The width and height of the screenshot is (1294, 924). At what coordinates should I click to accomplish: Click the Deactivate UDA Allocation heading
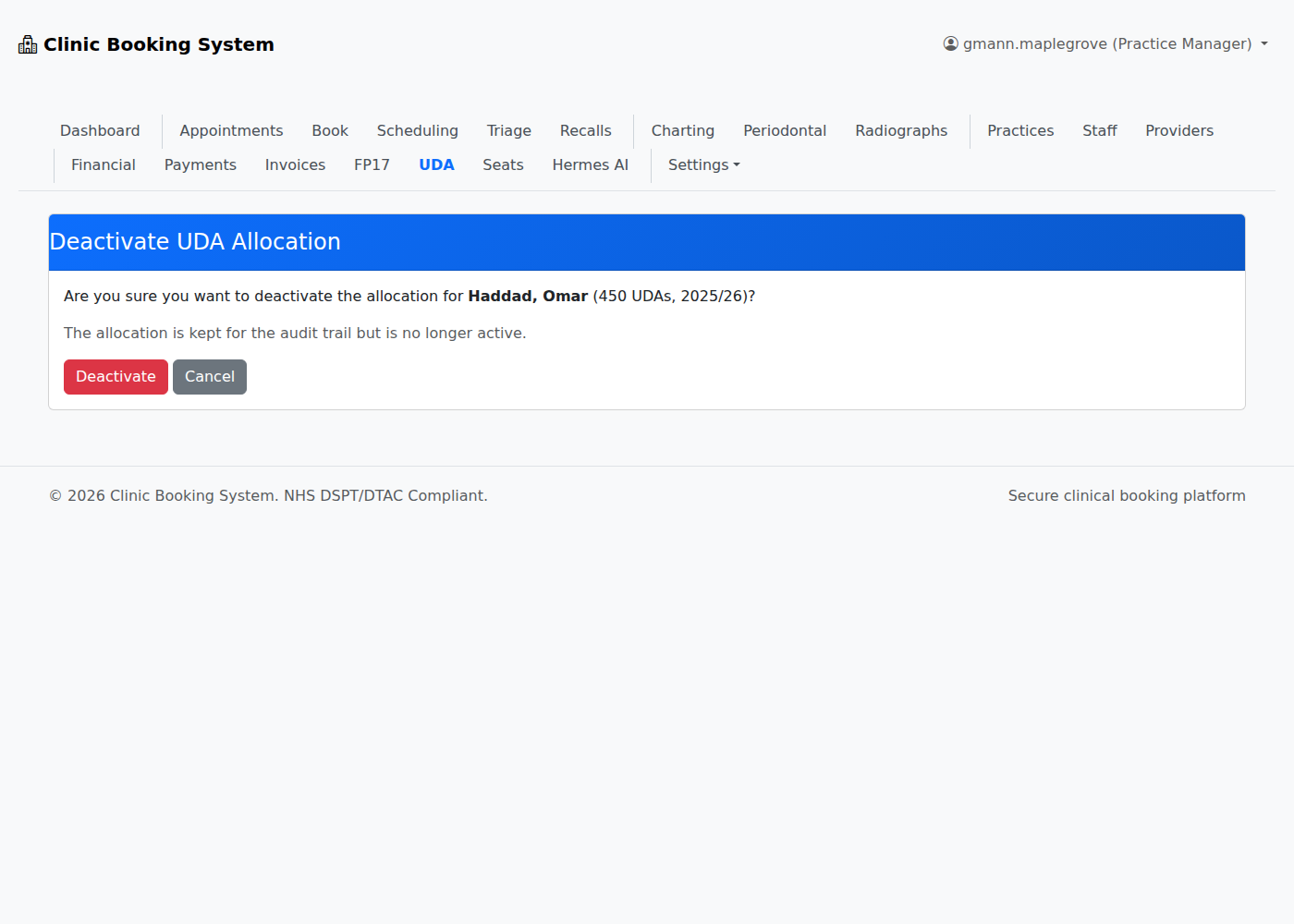click(x=195, y=241)
